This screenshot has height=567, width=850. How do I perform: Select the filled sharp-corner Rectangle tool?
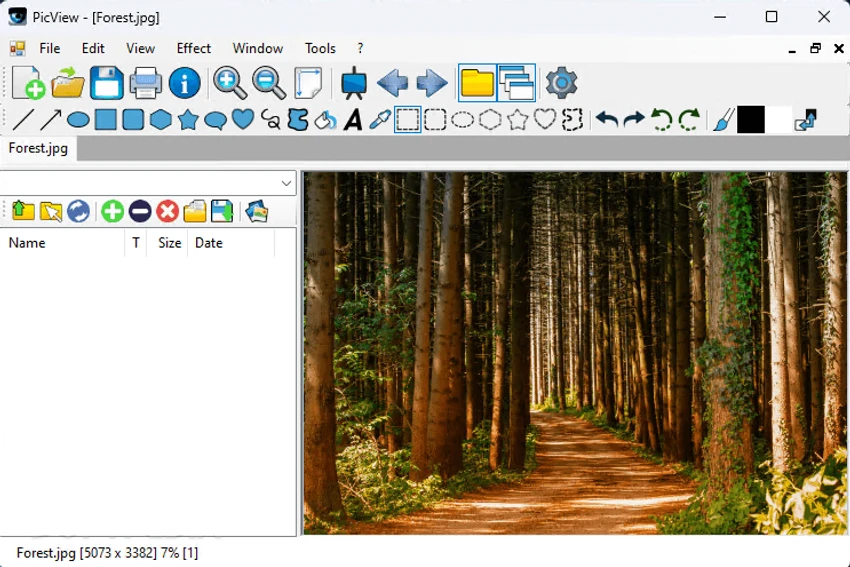coord(106,120)
